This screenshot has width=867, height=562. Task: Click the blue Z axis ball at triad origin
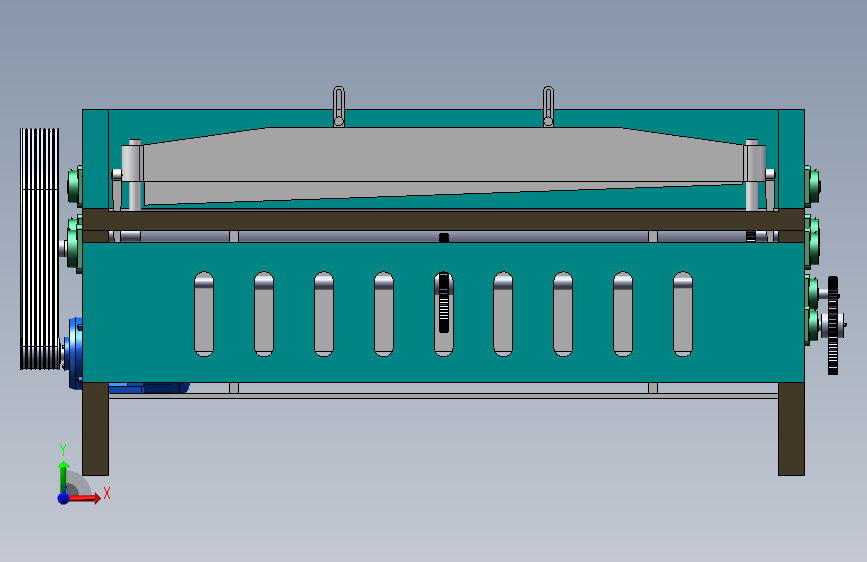tap(64, 498)
